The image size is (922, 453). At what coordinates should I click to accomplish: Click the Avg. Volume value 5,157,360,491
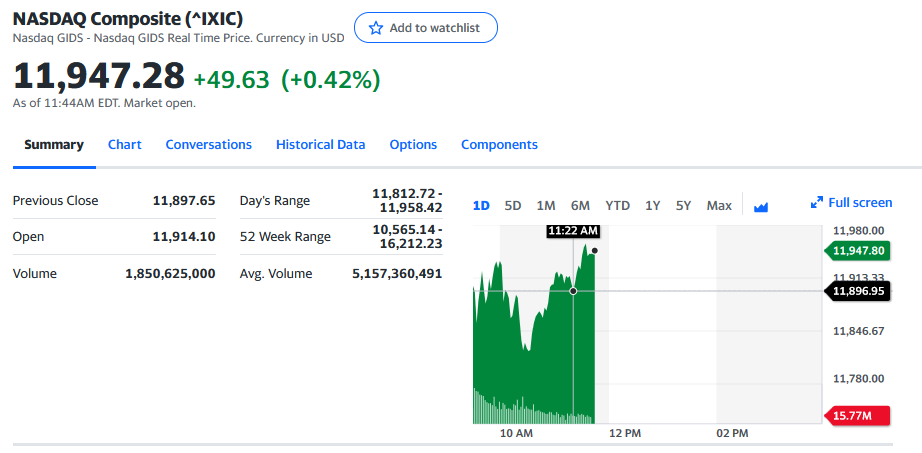tap(397, 274)
